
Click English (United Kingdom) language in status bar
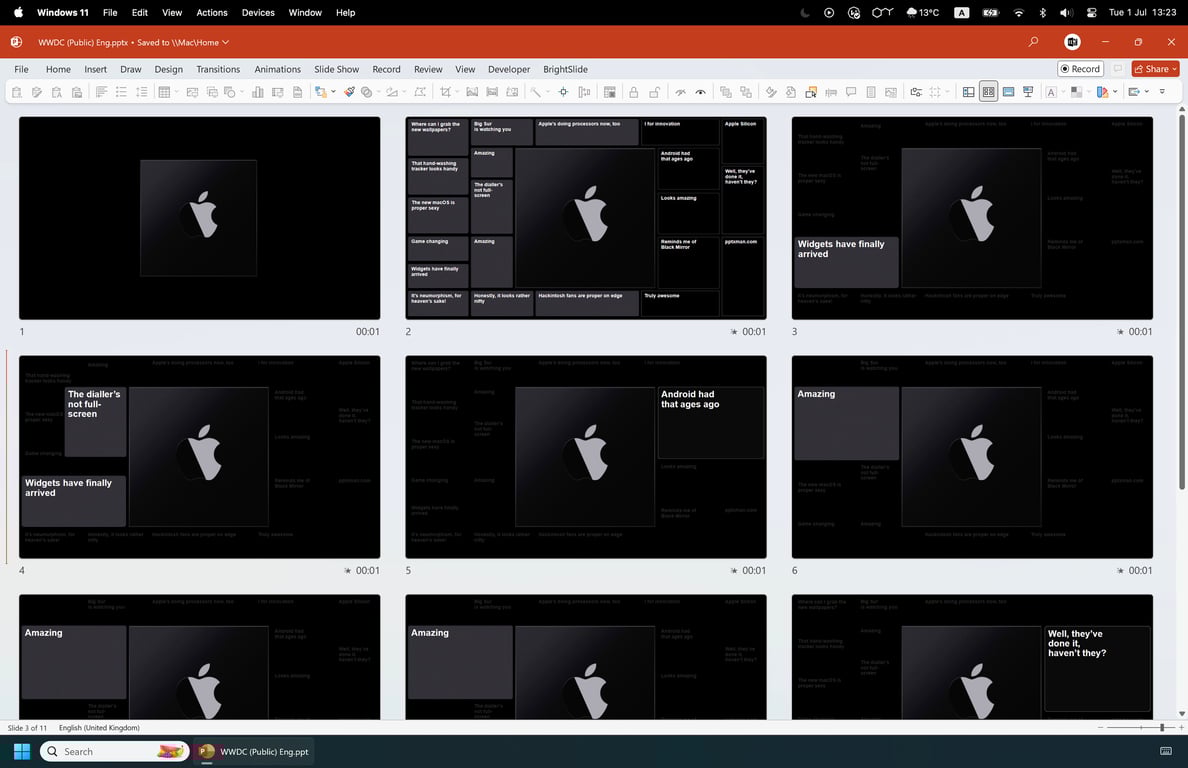[99, 728]
